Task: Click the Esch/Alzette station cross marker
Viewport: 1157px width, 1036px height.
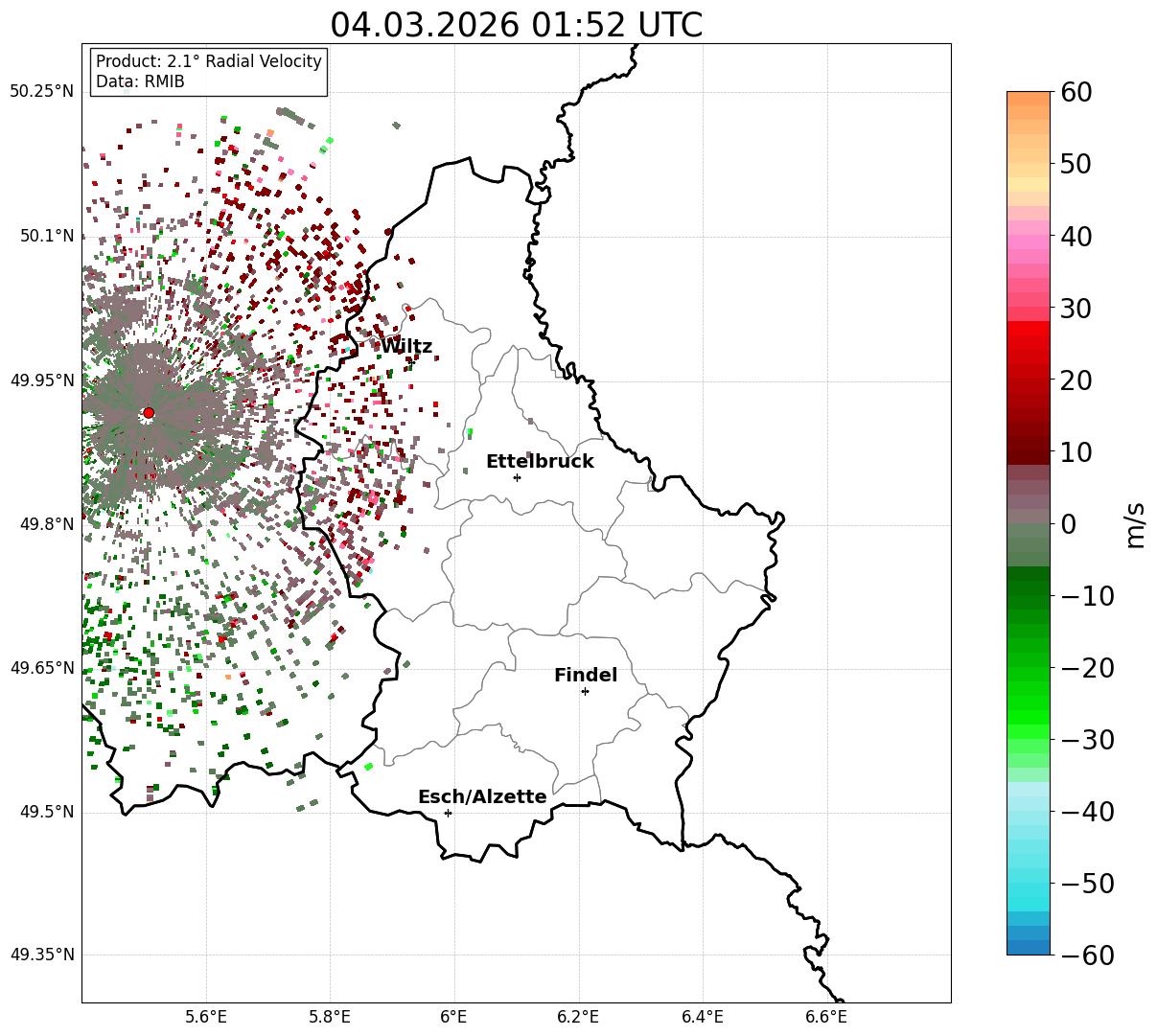Action: 448,813
